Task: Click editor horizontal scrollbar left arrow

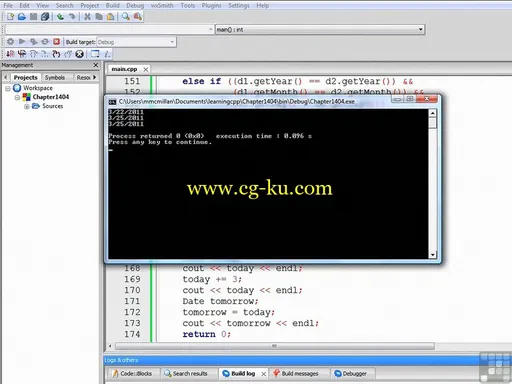Action: click(110, 346)
